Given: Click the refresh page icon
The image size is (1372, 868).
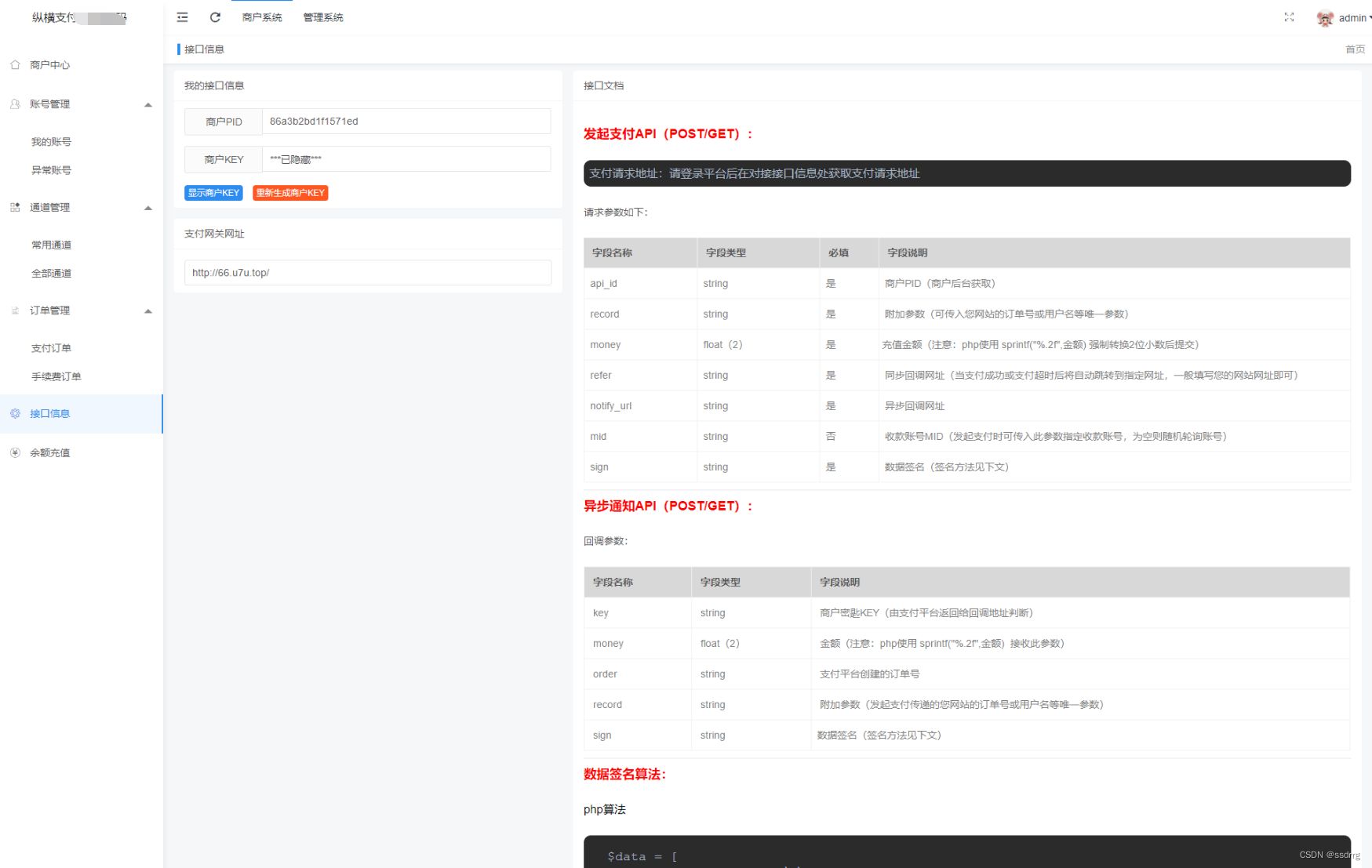Looking at the screenshot, I should [x=215, y=17].
